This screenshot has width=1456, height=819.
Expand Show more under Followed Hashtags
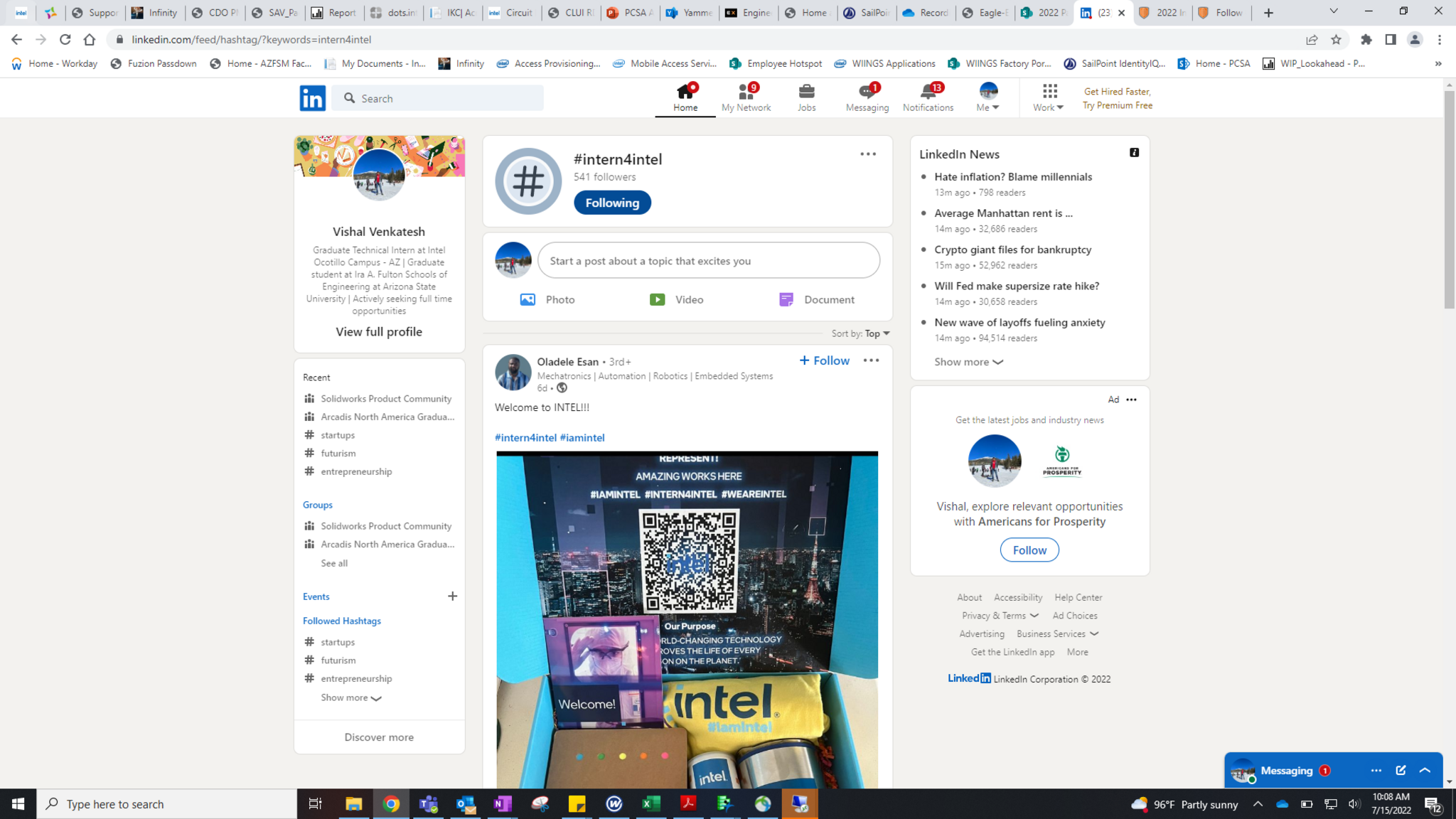(350, 697)
